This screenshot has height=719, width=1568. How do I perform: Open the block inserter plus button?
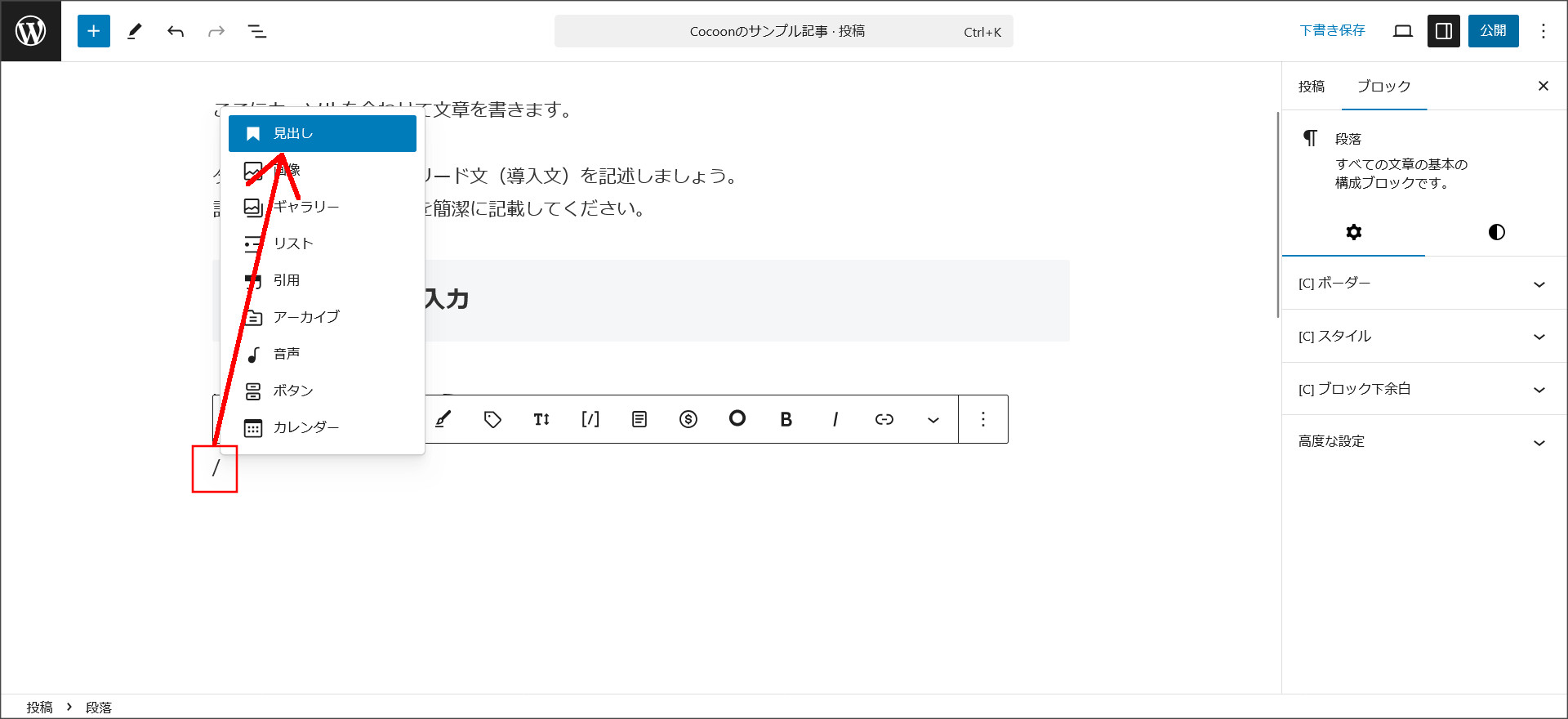point(94,31)
